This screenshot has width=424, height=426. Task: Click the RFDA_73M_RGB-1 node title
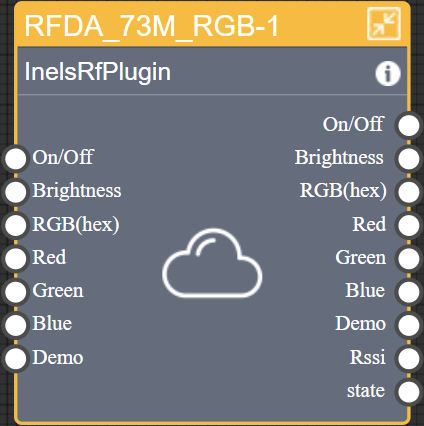point(152,26)
